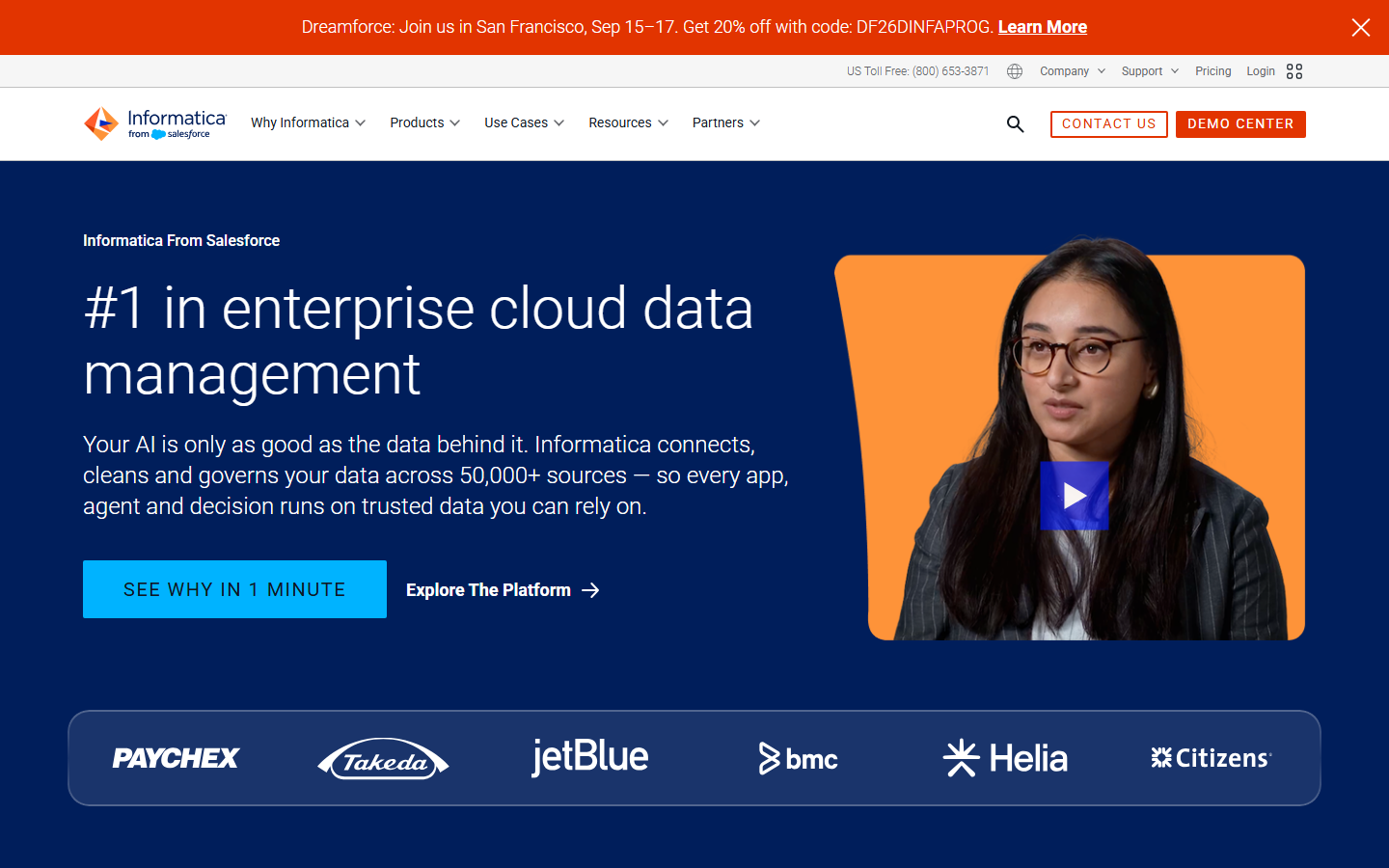Click the search magnifier icon

coord(1015,123)
